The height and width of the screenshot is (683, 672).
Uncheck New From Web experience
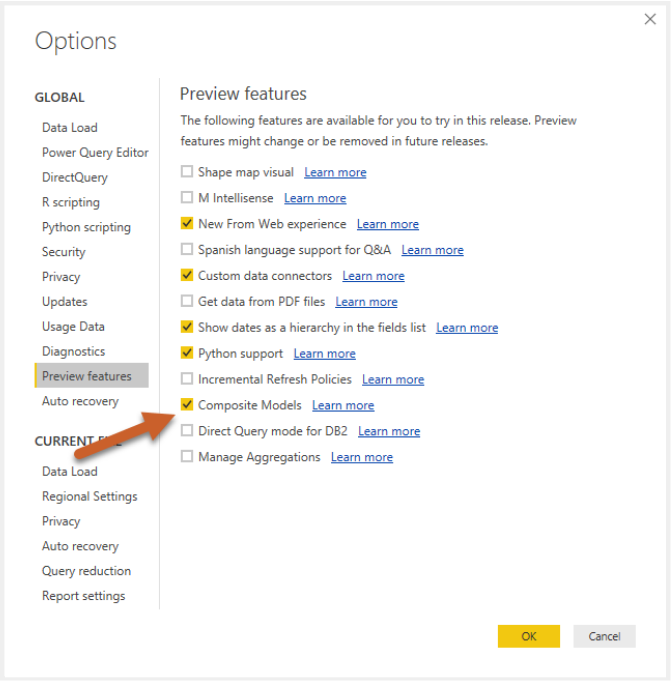(x=187, y=224)
